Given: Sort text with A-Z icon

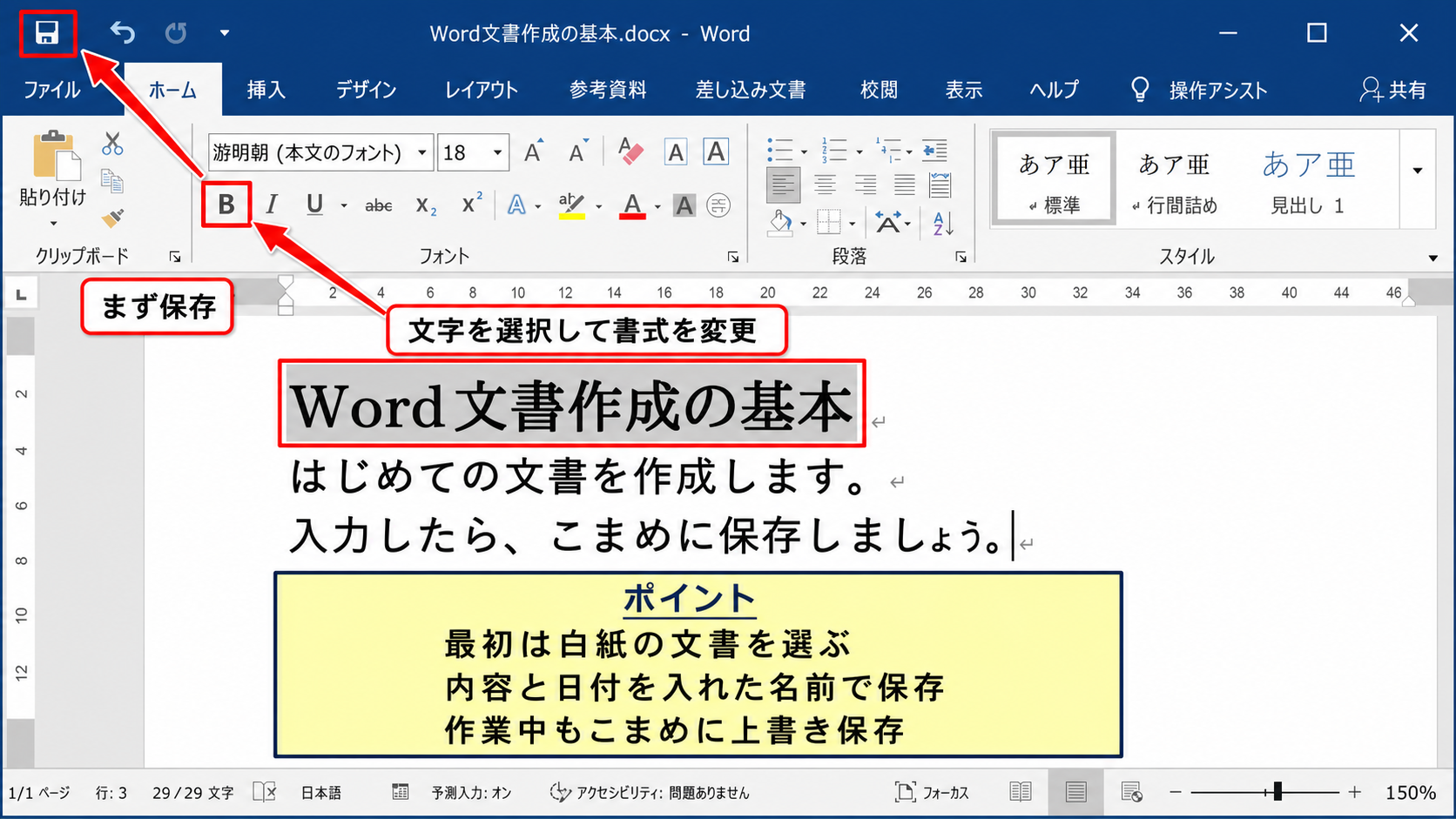Looking at the screenshot, I should [x=942, y=224].
